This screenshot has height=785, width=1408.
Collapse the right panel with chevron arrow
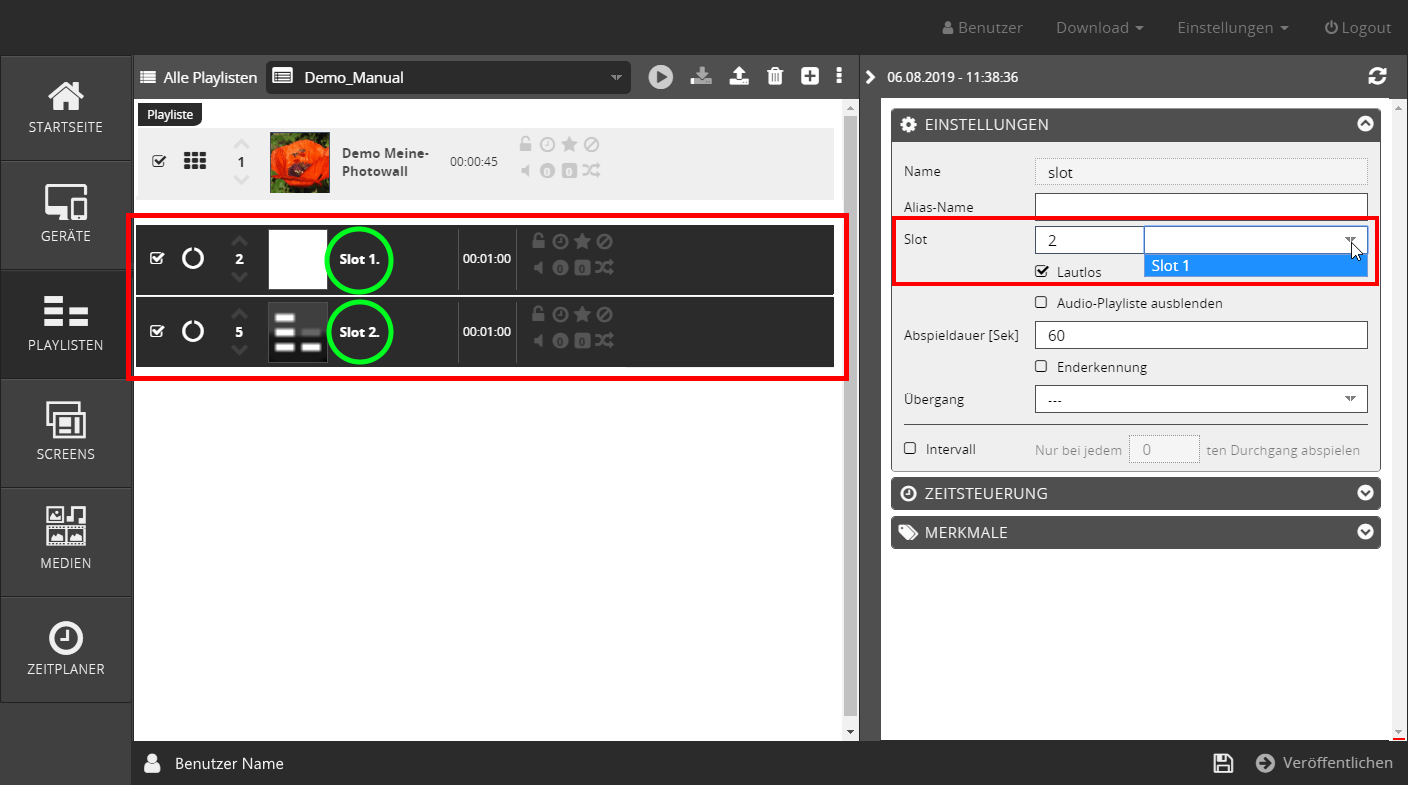870,77
